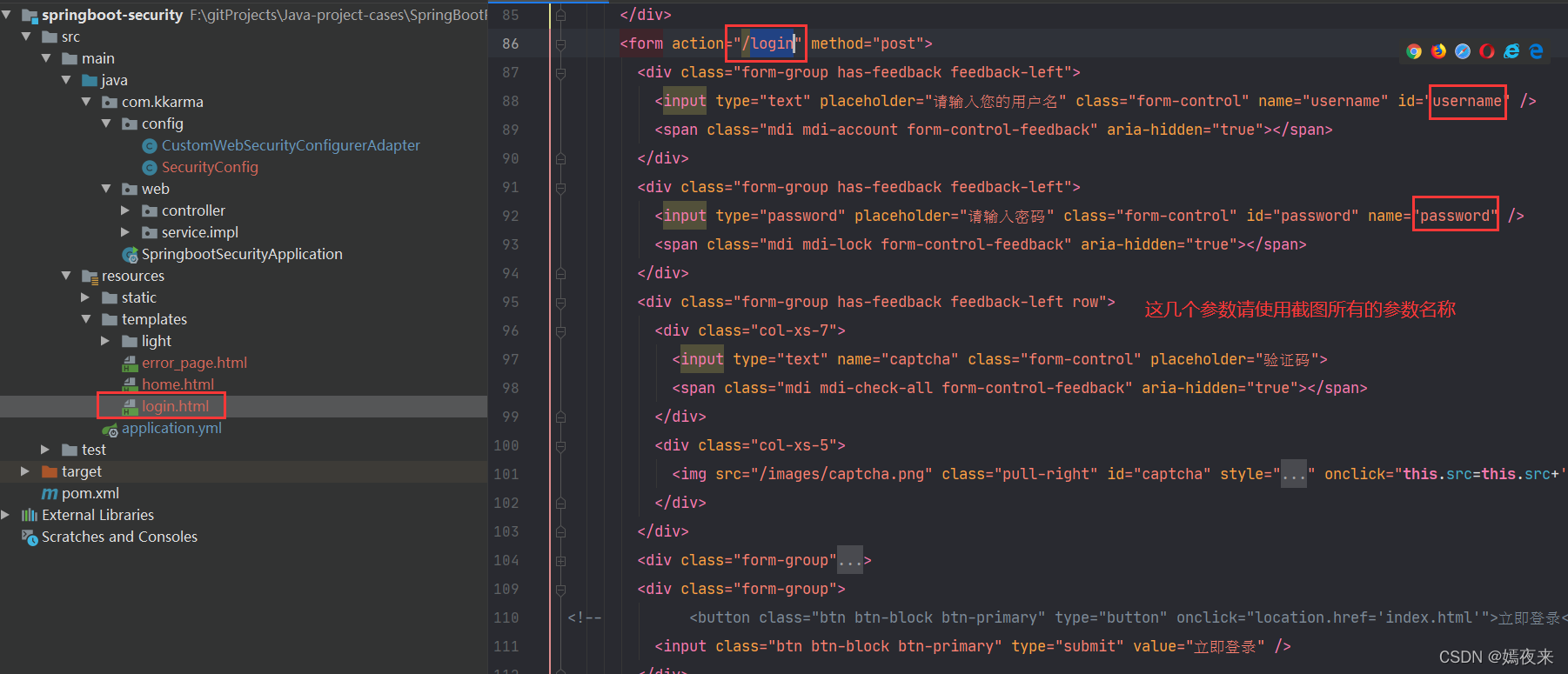Click the resources folder icon
The image size is (1568, 674).
click(90, 277)
